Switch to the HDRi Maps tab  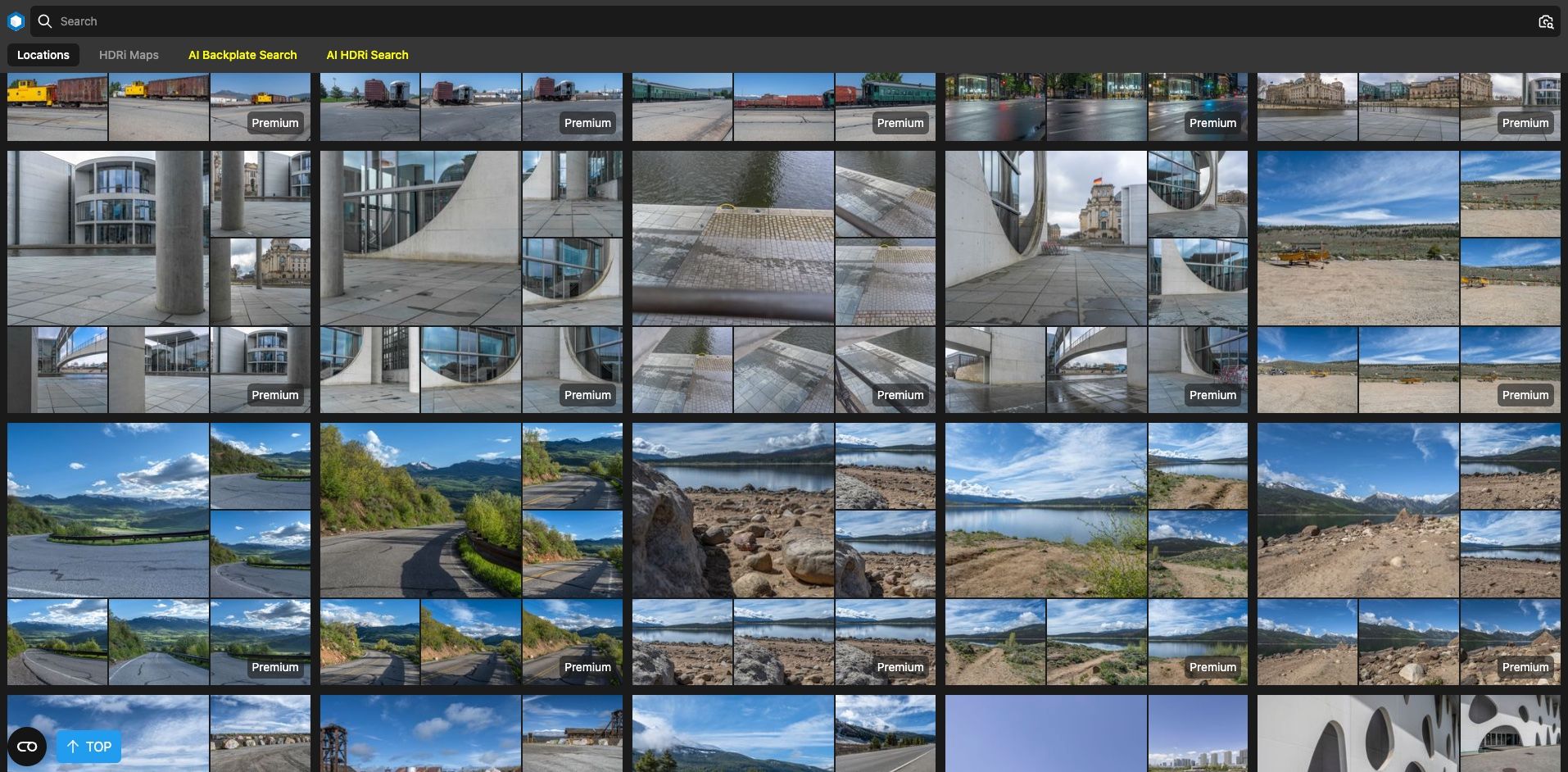(x=128, y=55)
